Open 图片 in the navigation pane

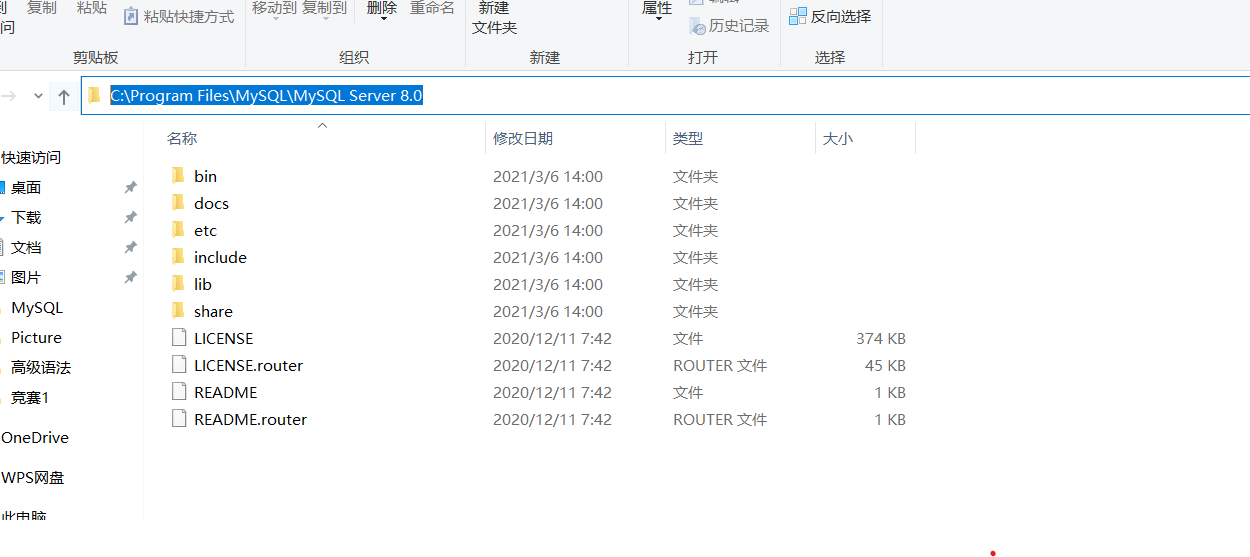pyautogui.click(x=26, y=278)
